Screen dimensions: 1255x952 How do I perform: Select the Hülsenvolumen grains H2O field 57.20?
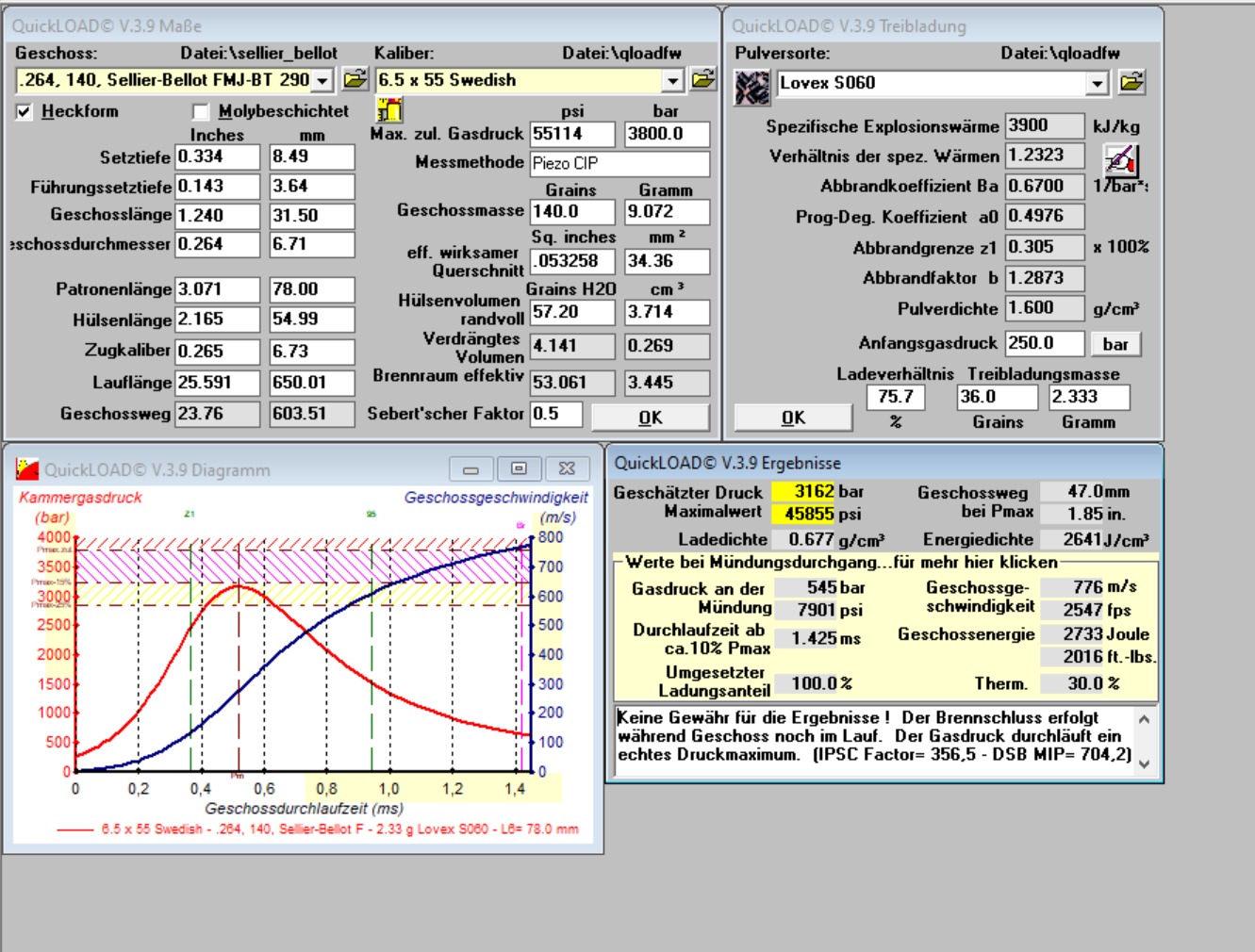[572, 312]
